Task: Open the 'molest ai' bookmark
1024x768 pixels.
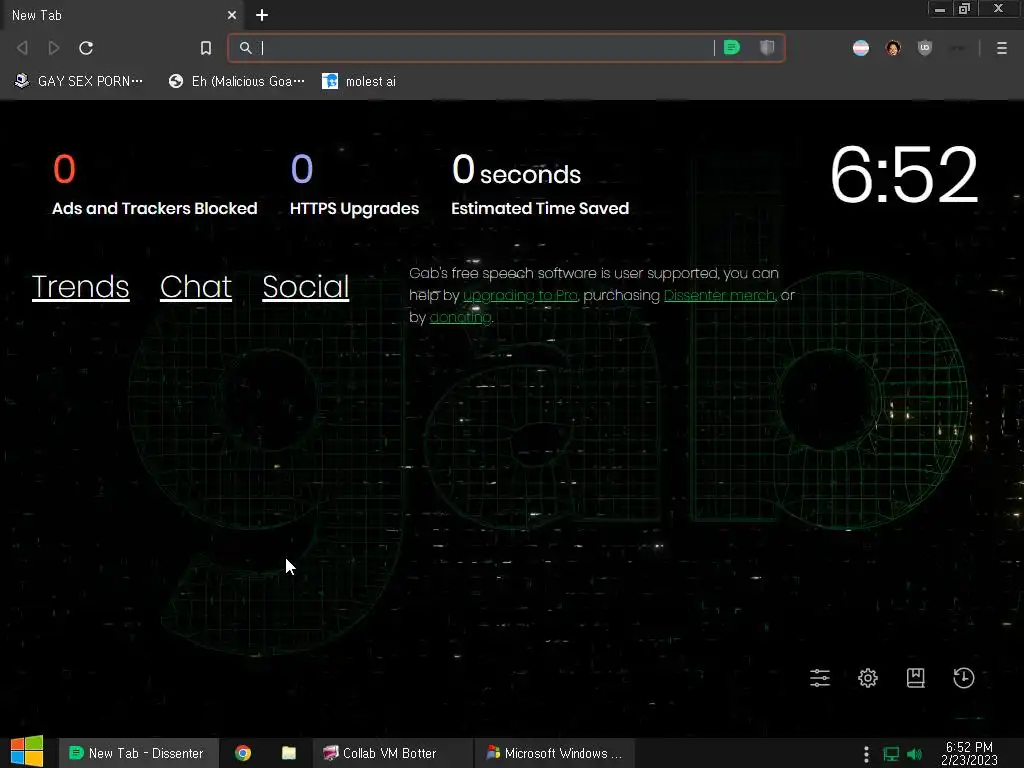Action: [359, 81]
